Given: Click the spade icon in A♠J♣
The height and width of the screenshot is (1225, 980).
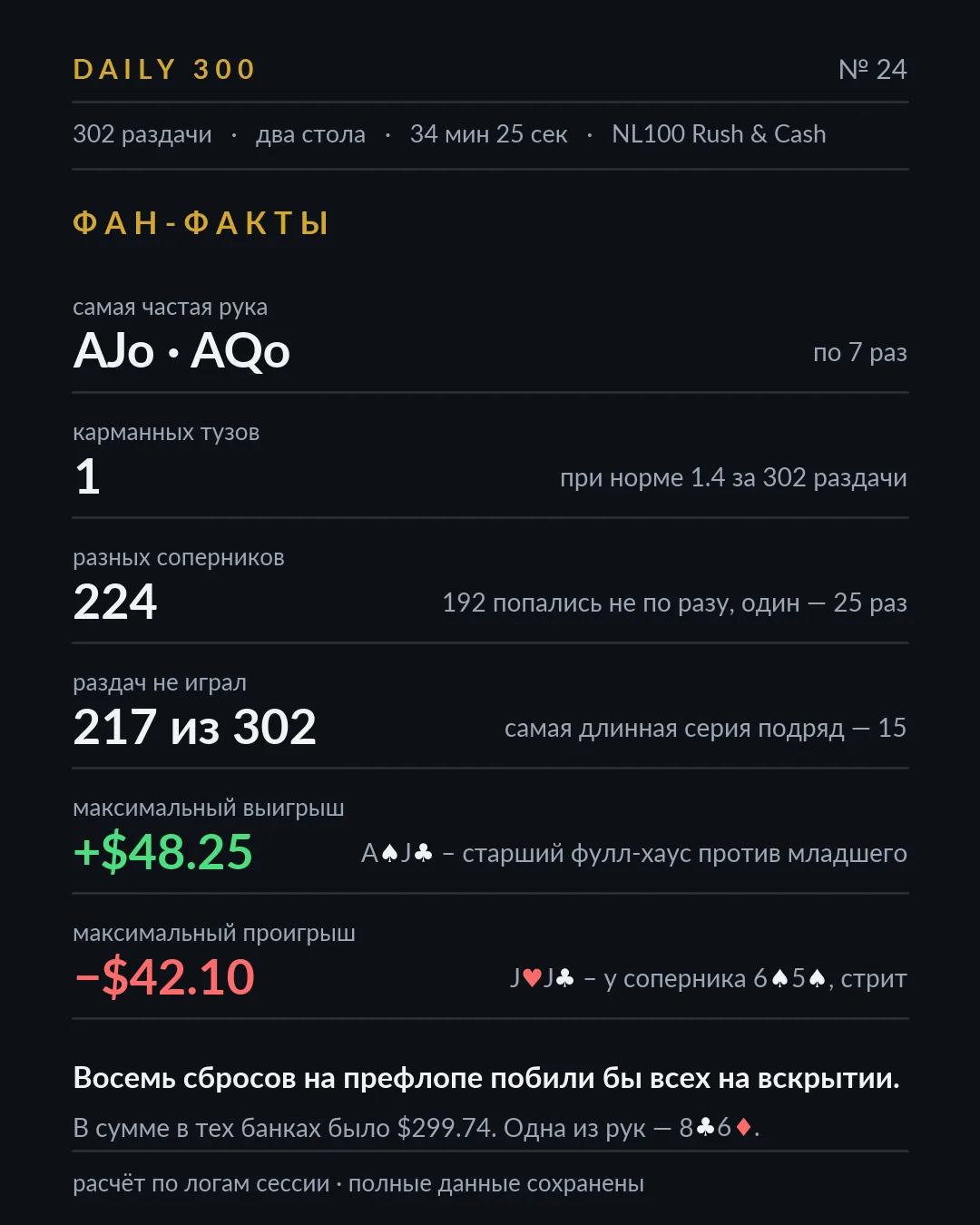Looking at the screenshot, I should 390,853.
